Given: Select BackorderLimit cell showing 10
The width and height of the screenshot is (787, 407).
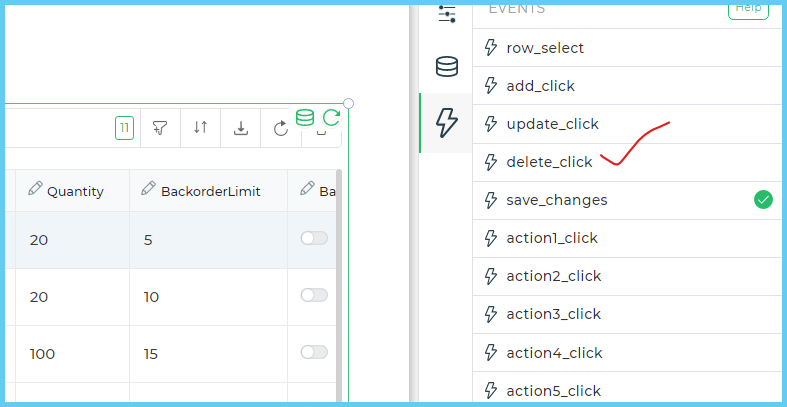Looking at the screenshot, I should [x=208, y=297].
